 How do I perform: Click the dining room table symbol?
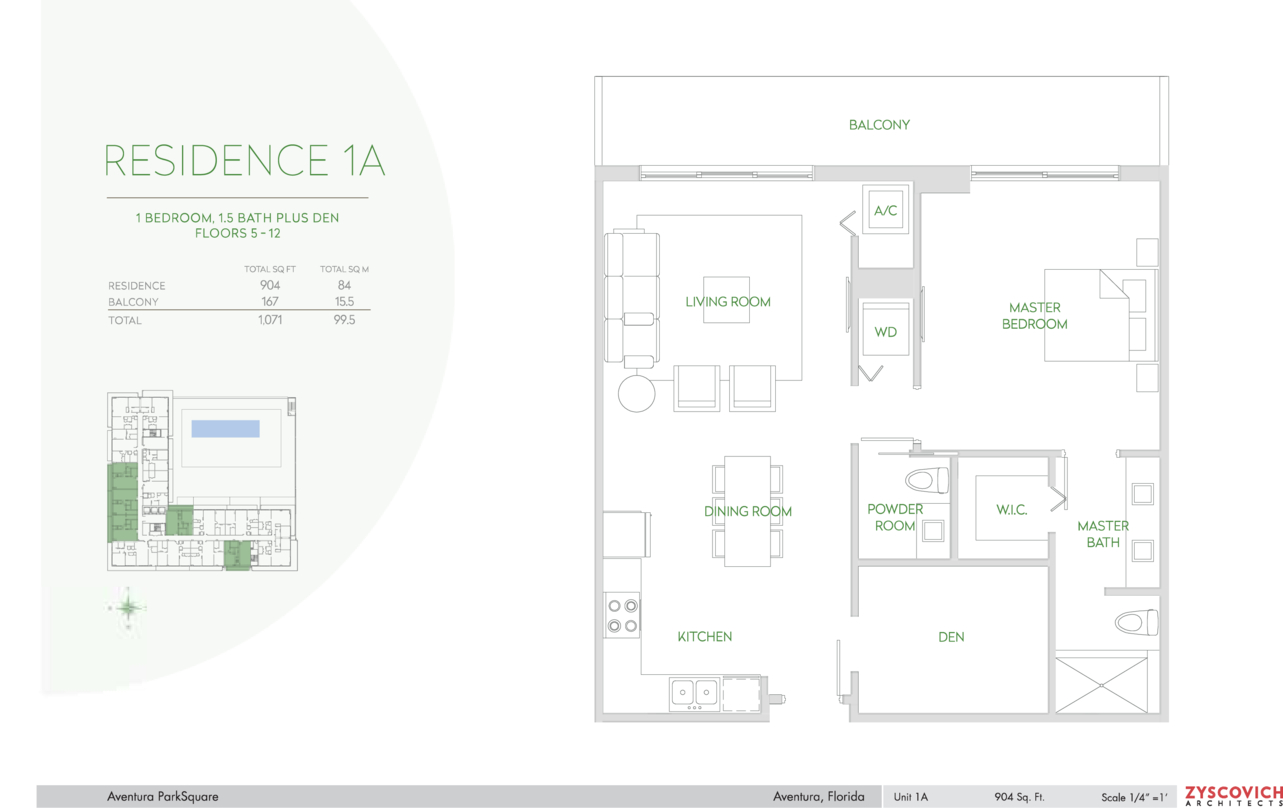pos(747,511)
